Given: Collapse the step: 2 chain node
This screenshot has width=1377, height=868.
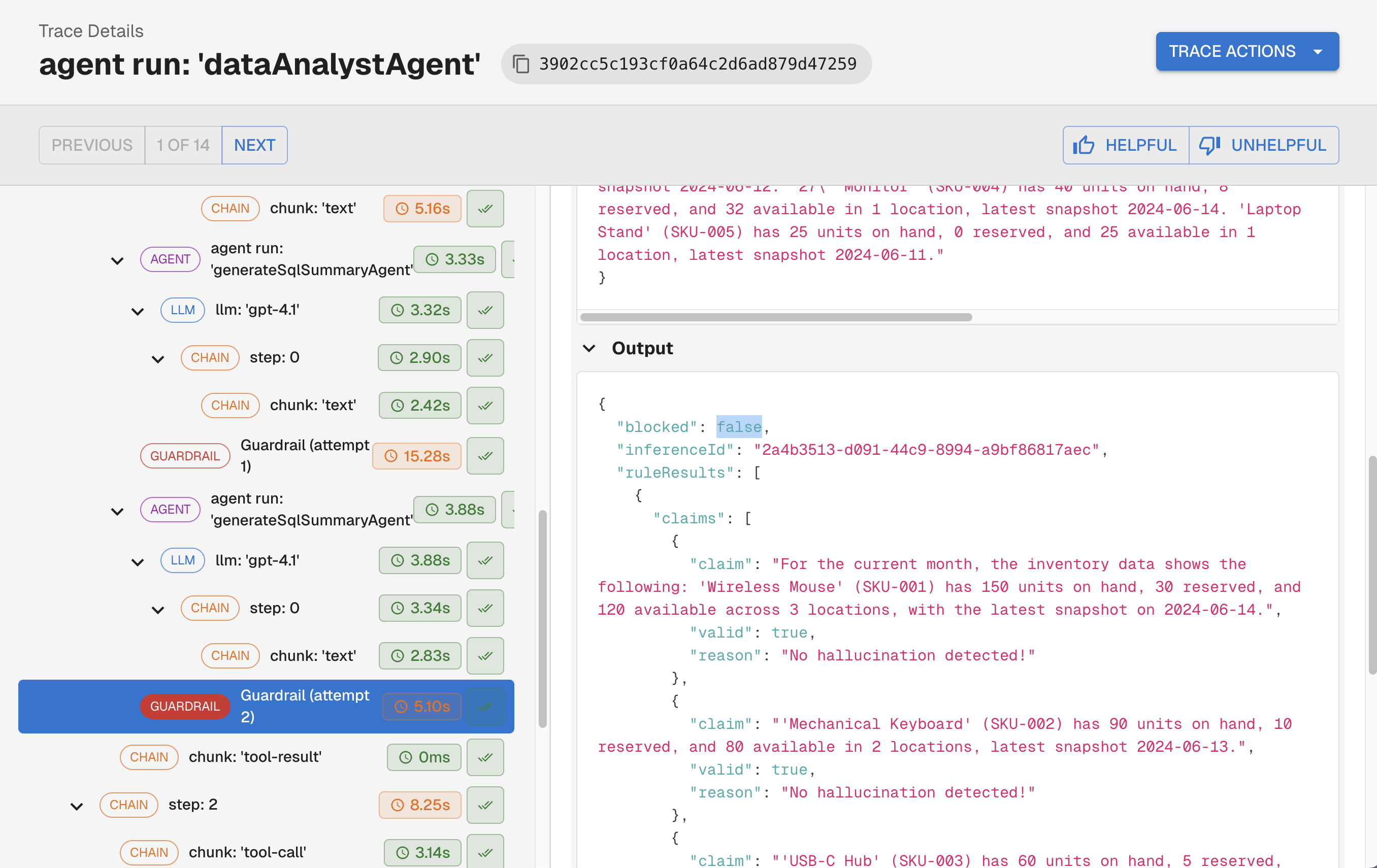Looking at the screenshot, I should [77, 805].
